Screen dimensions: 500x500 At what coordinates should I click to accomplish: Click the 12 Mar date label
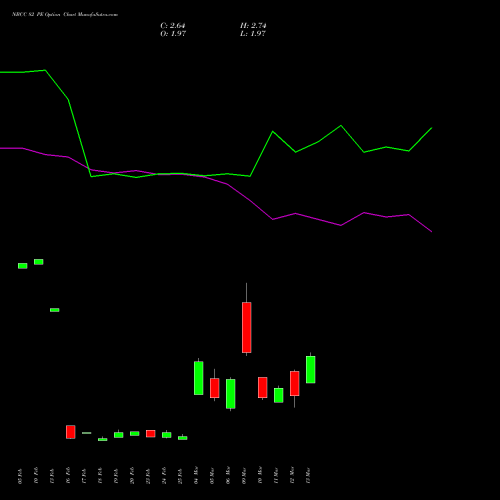(x=292, y=475)
